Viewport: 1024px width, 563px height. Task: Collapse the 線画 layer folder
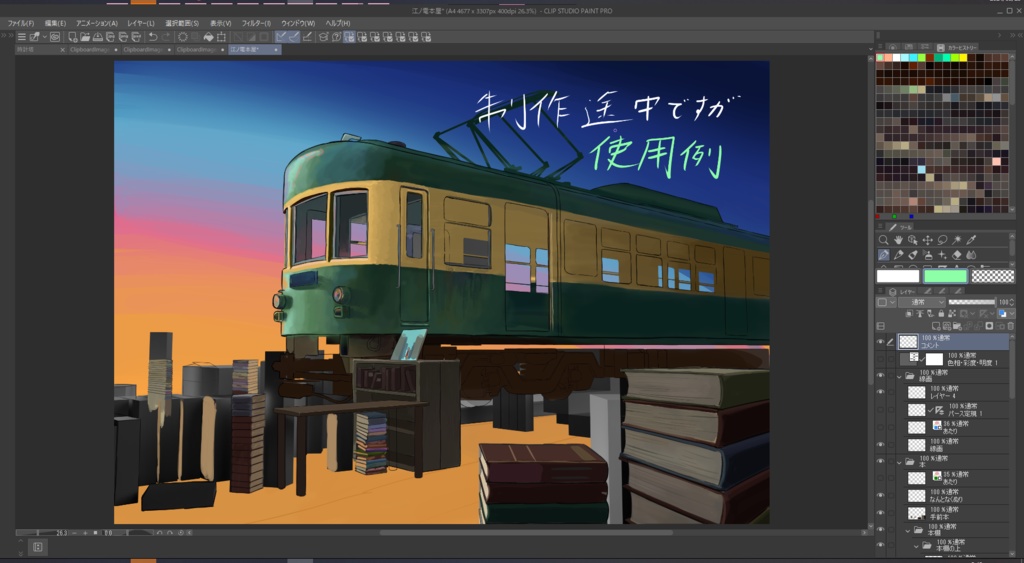click(x=899, y=376)
